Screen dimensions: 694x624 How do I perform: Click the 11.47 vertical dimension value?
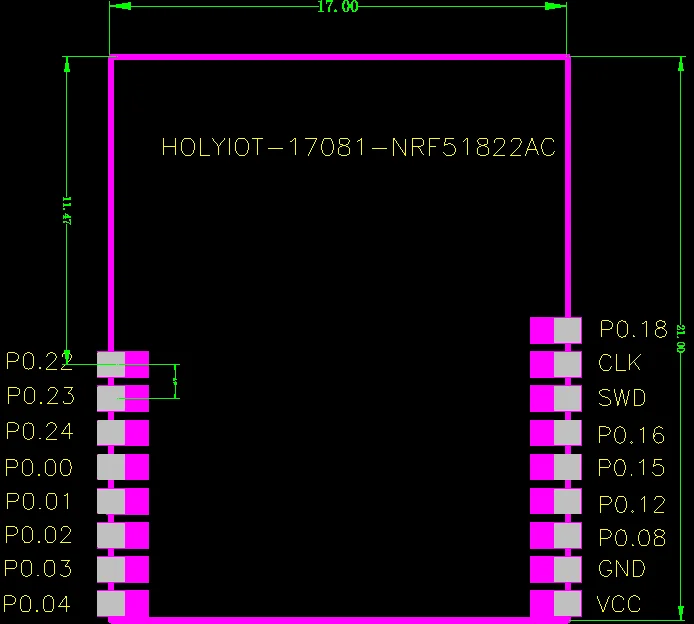tap(67, 211)
